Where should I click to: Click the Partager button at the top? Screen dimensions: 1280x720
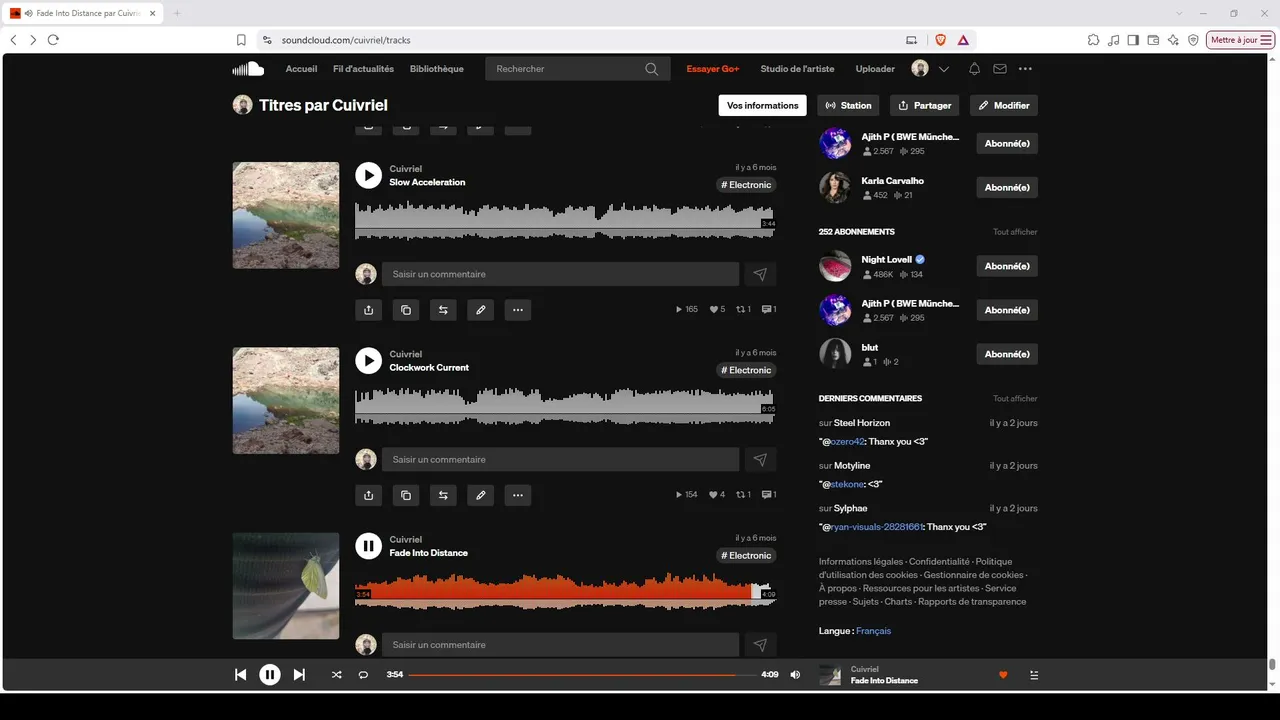pos(925,105)
